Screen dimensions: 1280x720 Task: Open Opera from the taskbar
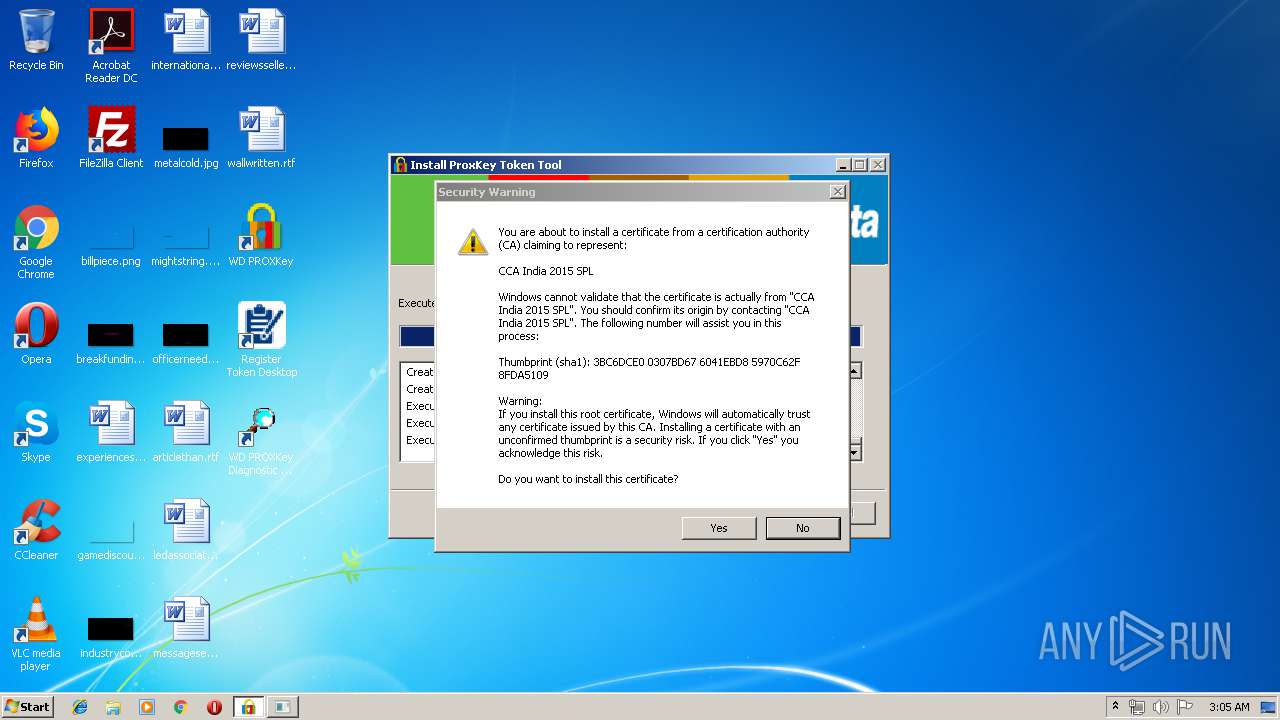(214, 707)
